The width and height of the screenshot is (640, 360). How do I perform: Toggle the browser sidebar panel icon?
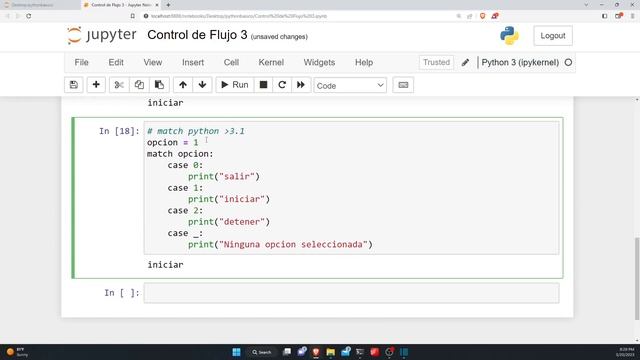tap(604, 16)
